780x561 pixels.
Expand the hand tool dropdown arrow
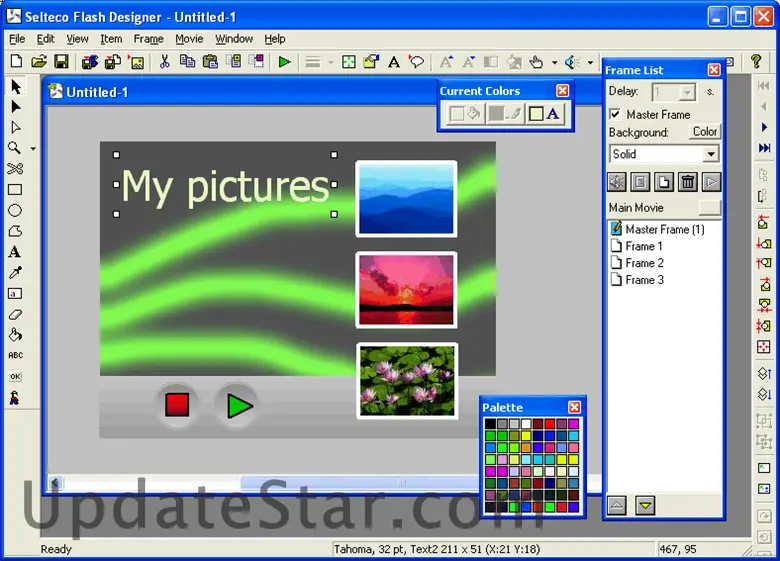pos(554,62)
